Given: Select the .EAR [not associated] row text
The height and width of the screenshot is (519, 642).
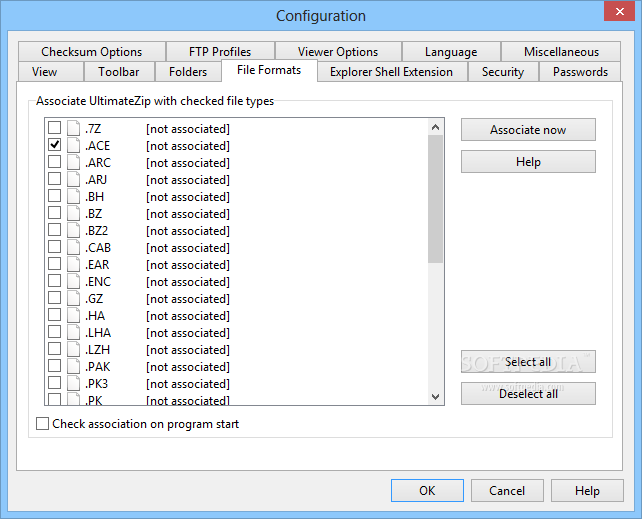Looking at the screenshot, I should click(x=158, y=265).
